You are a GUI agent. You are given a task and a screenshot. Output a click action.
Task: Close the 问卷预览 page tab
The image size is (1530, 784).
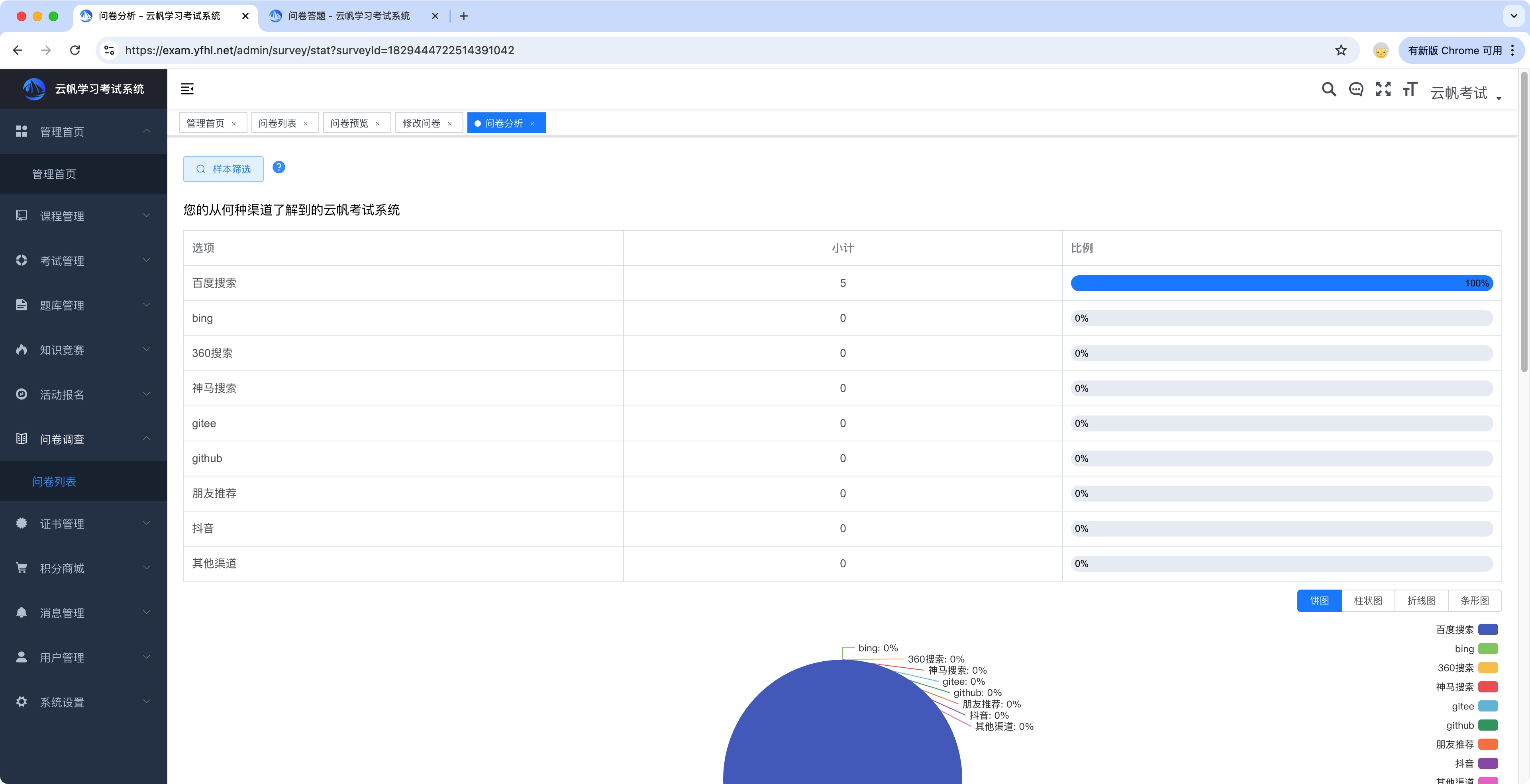(x=378, y=123)
